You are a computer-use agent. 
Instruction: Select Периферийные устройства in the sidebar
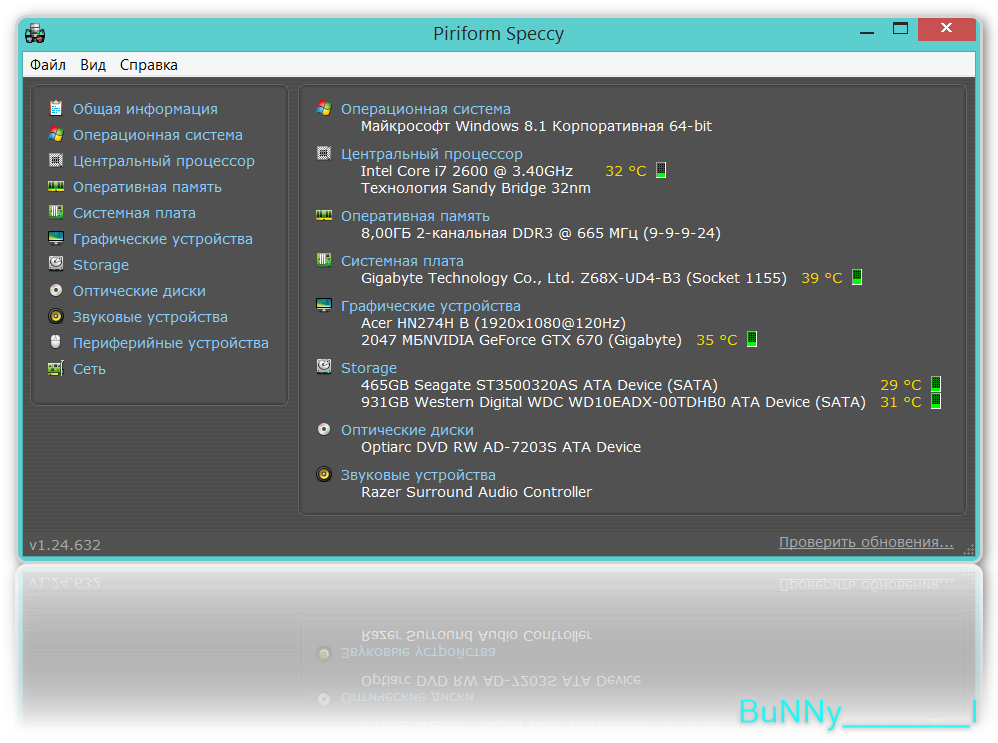171,343
